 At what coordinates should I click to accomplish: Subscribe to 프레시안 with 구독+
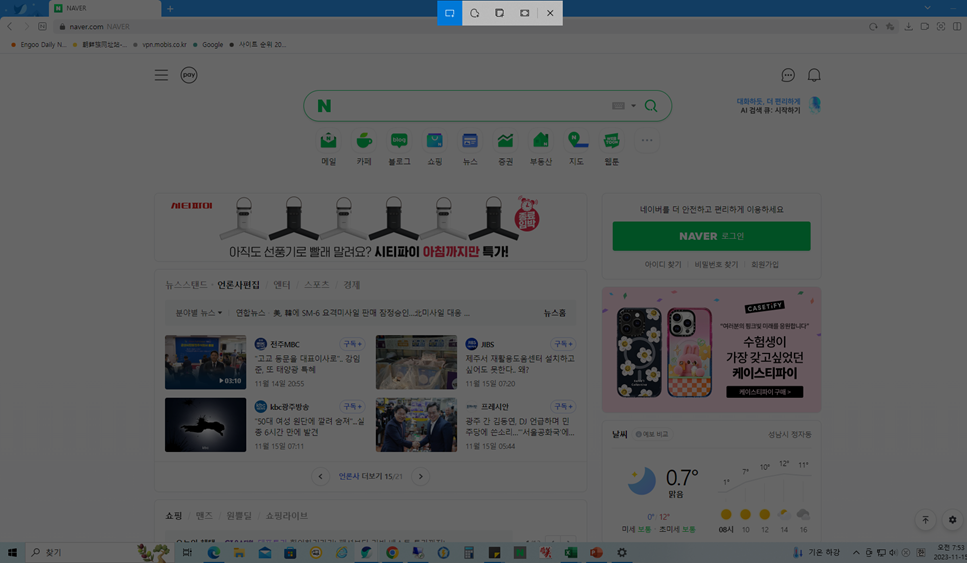(563, 406)
